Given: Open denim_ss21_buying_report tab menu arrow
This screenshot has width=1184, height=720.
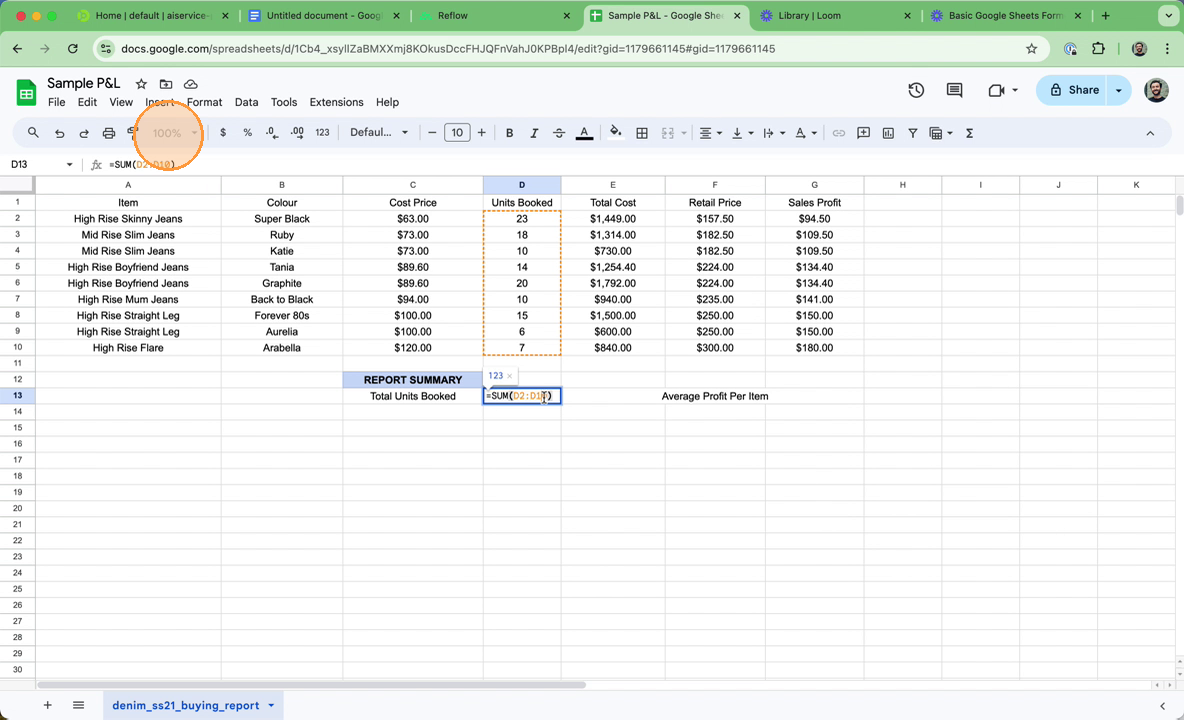Looking at the screenshot, I should click(271, 705).
